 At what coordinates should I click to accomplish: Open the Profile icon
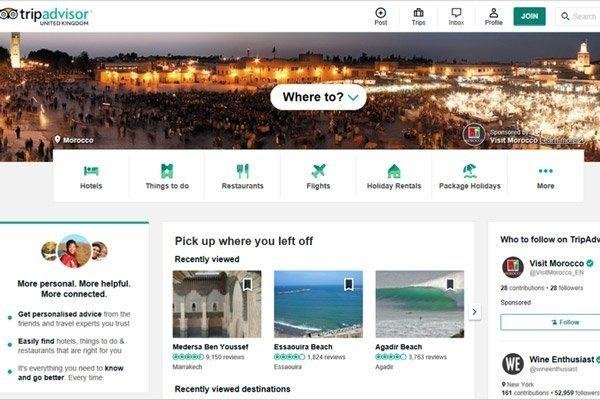pos(494,13)
